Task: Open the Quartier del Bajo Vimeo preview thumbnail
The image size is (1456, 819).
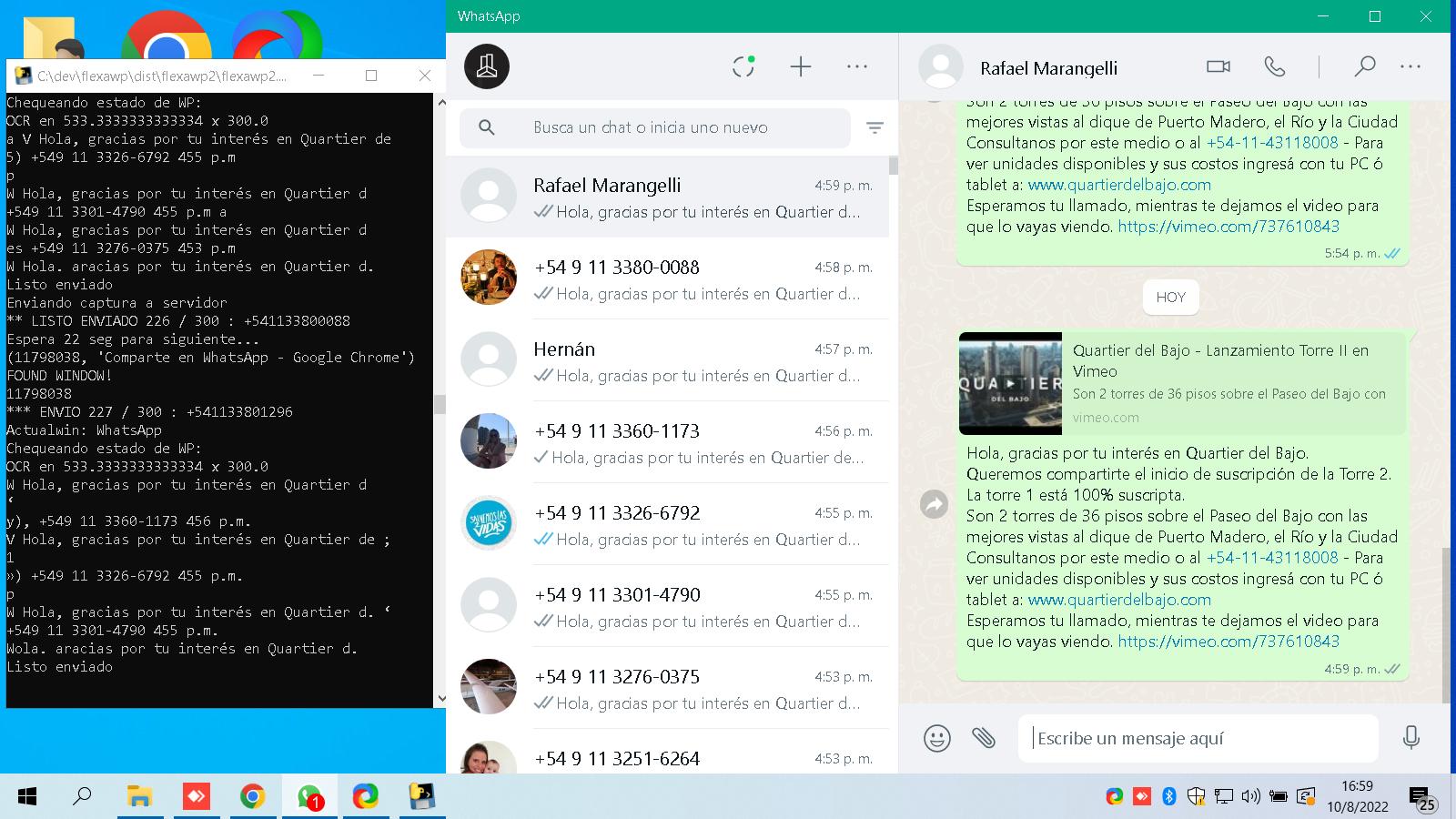Action: tap(1010, 383)
